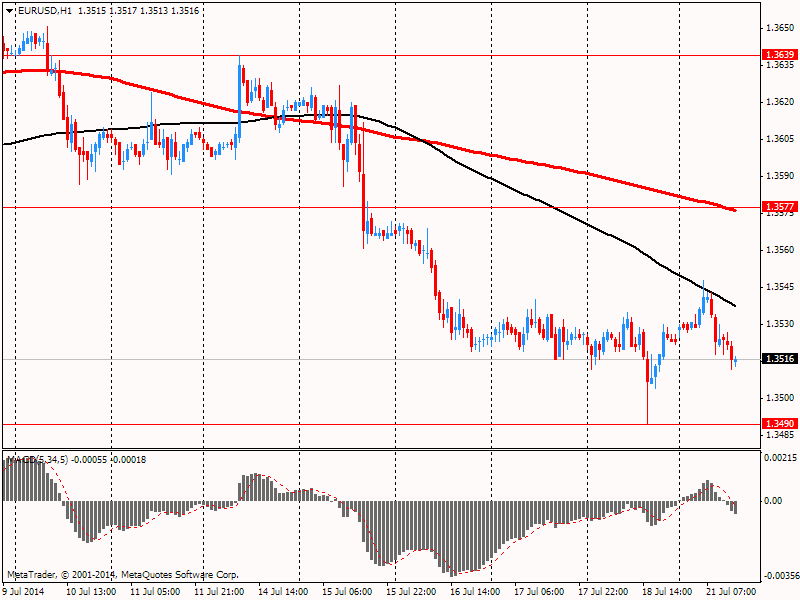Click the chart shift triangle beside EURUSD,H1

point(10,11)
